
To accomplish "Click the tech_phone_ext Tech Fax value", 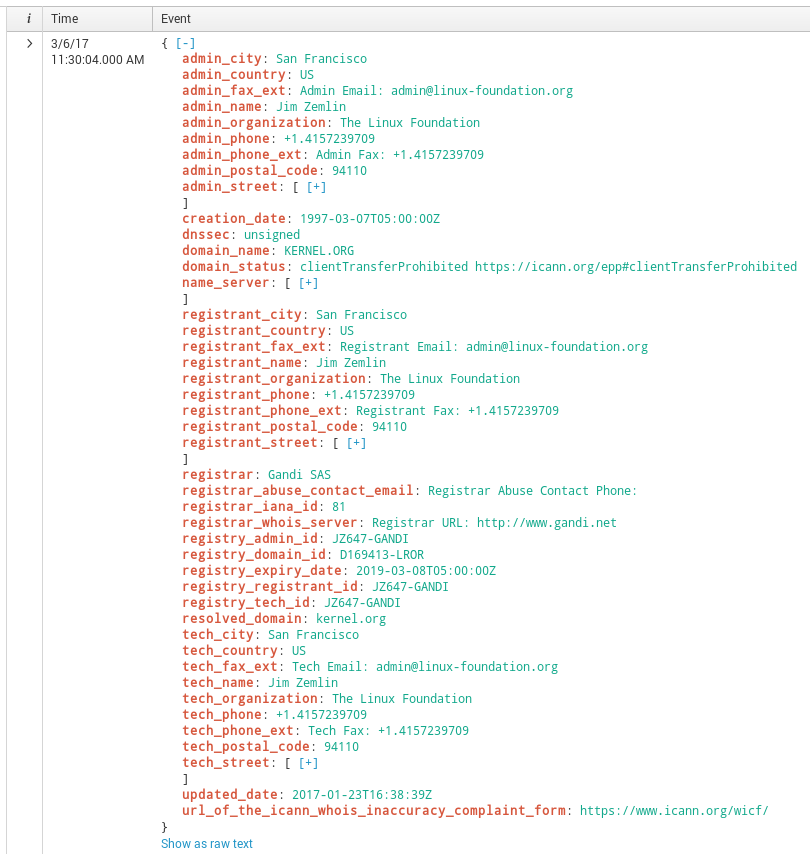I will click(388, 731).
